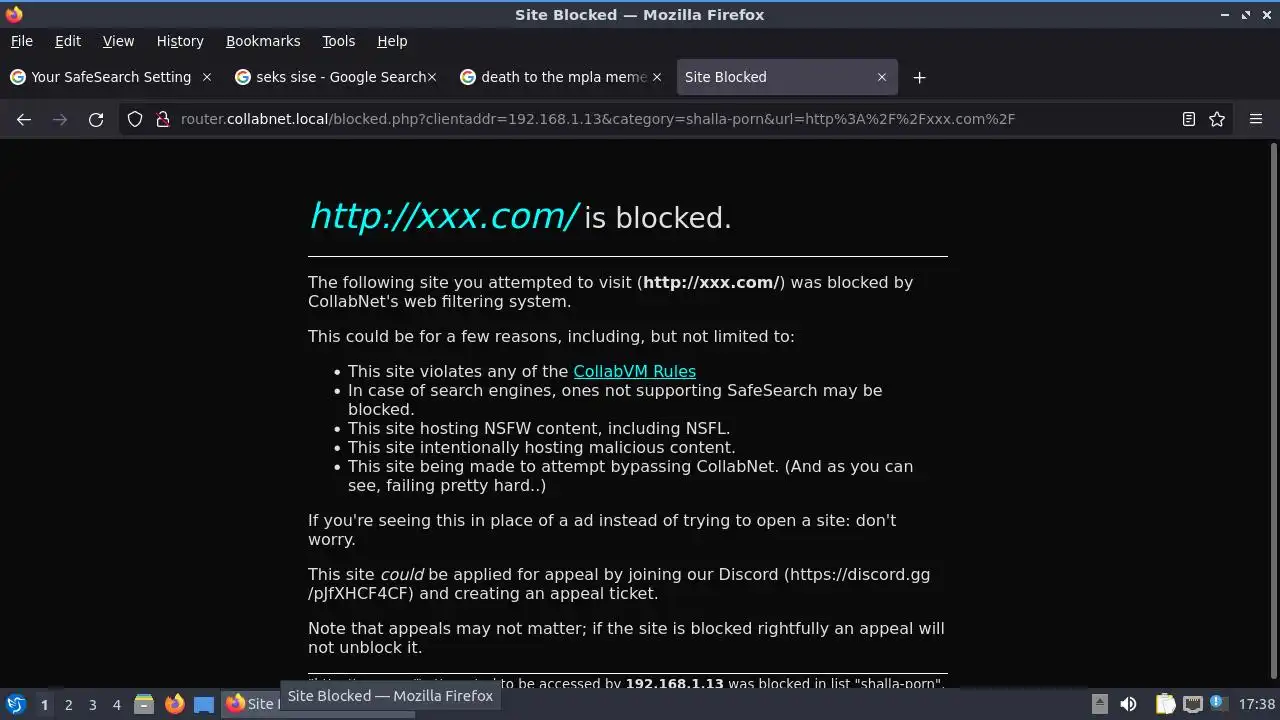Image resolution: width=1280 pixels, height=720 pixels.
Task: Close the seks sise Google Search tab
Action: point(432,77)
